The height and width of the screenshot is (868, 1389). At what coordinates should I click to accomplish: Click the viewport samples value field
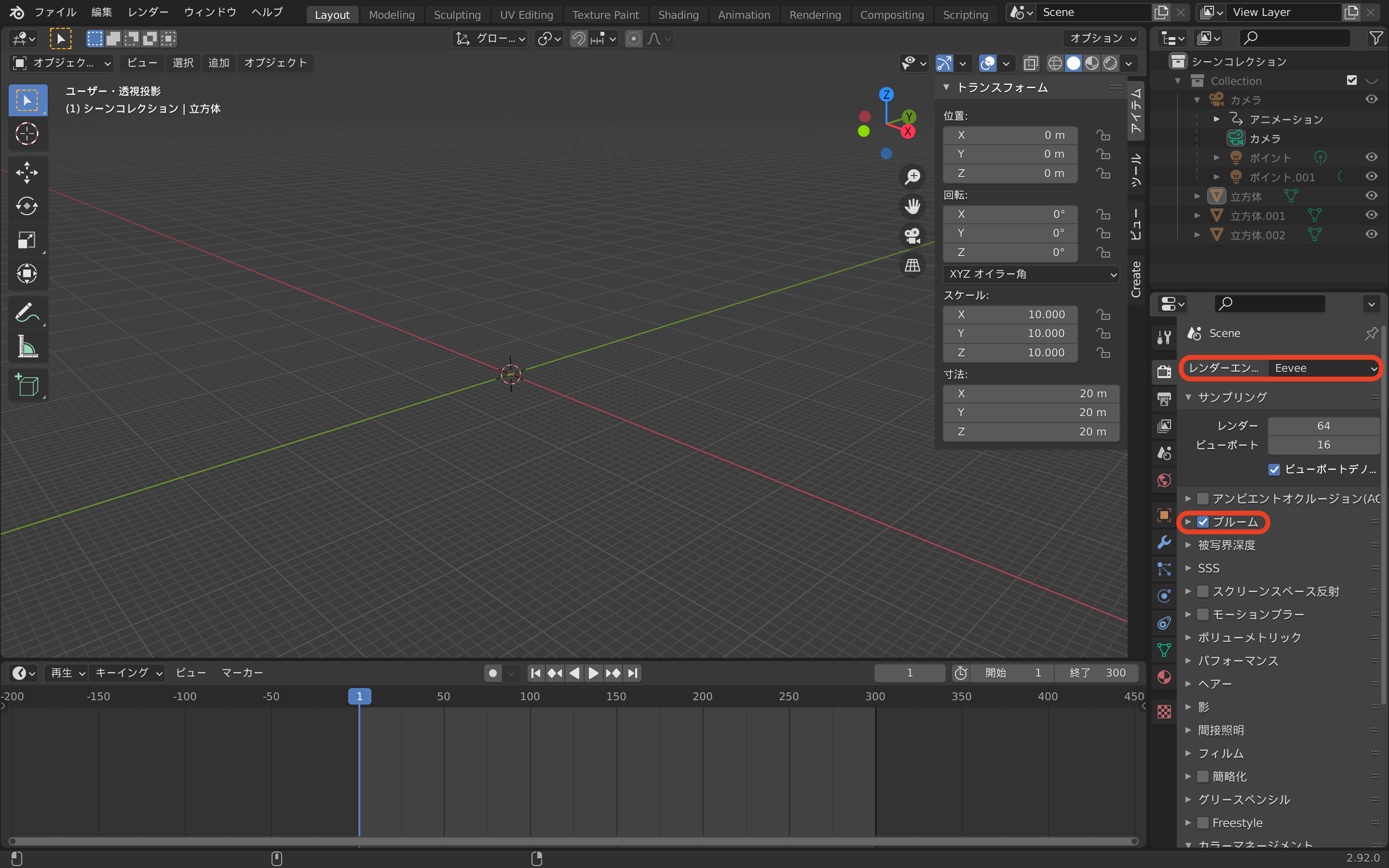point(1323,445)
